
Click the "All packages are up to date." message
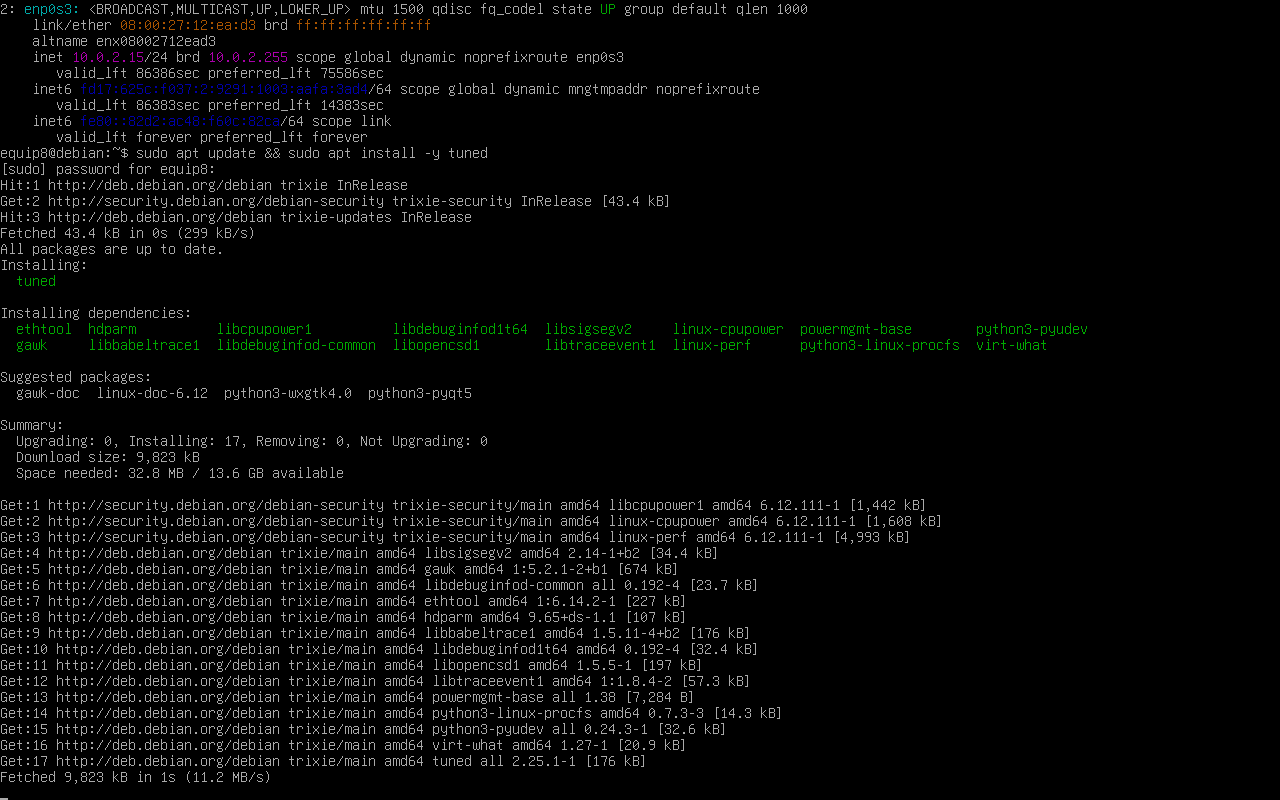(x=112, y=249)
